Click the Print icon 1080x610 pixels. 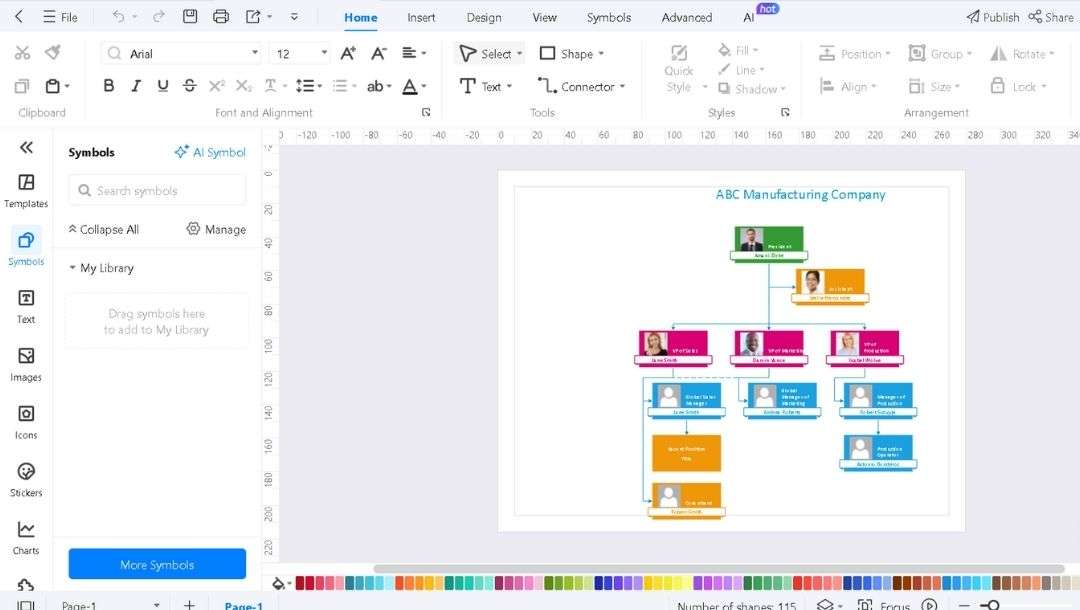tap(220, 16)
